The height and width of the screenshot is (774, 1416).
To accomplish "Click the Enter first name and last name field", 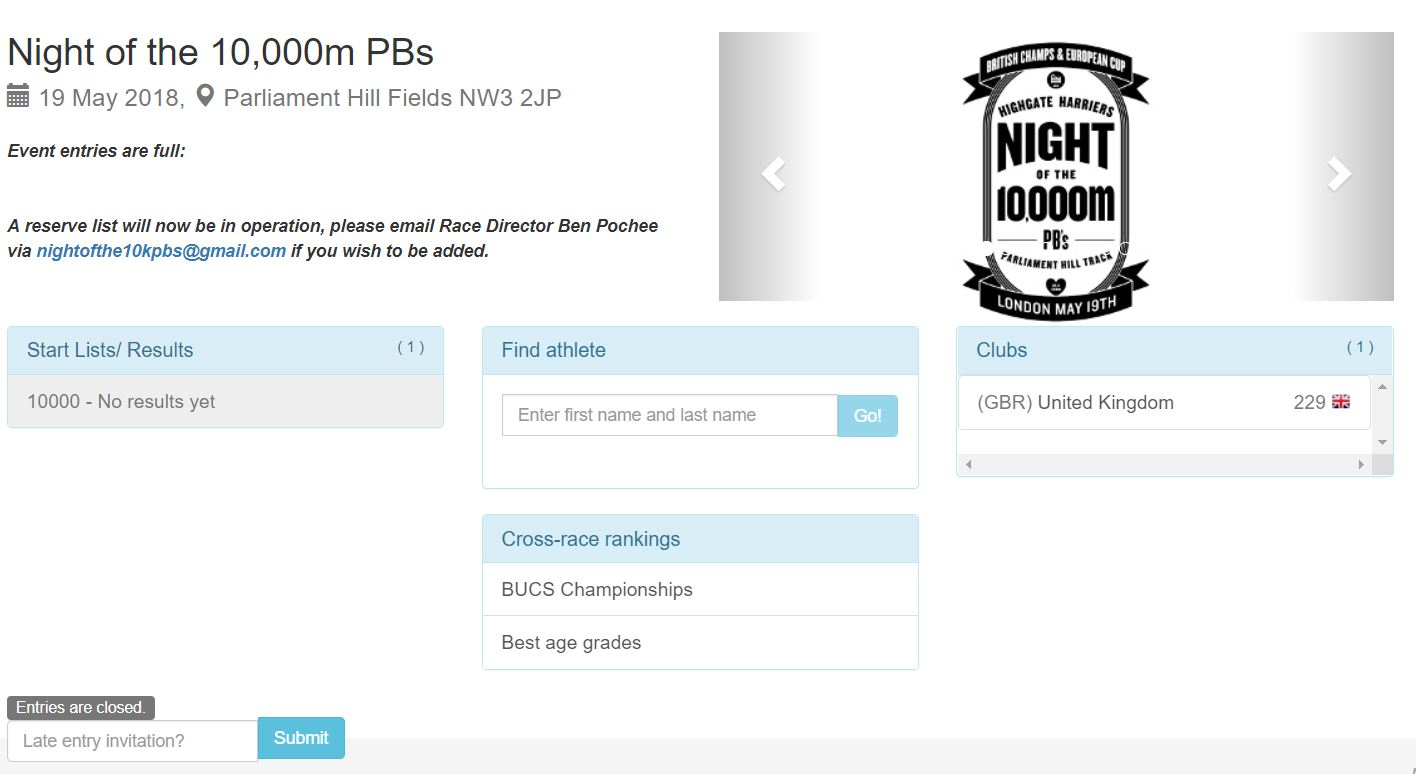I will (670, 415).
